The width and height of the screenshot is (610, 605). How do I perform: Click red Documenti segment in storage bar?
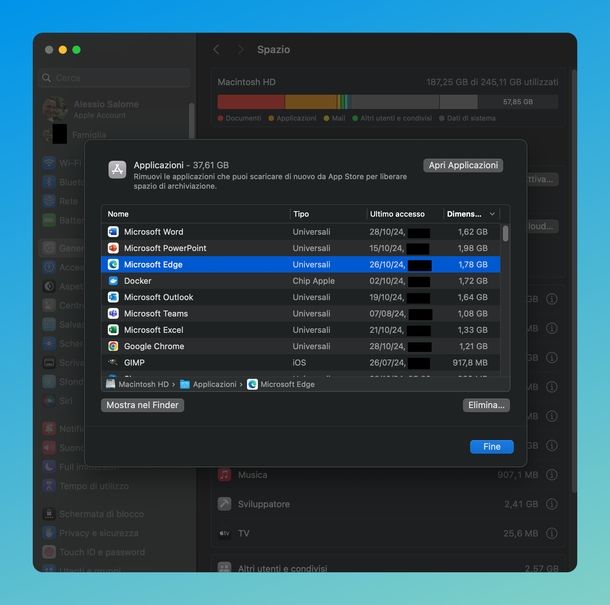pyautogui.click(x=251, y=102)
